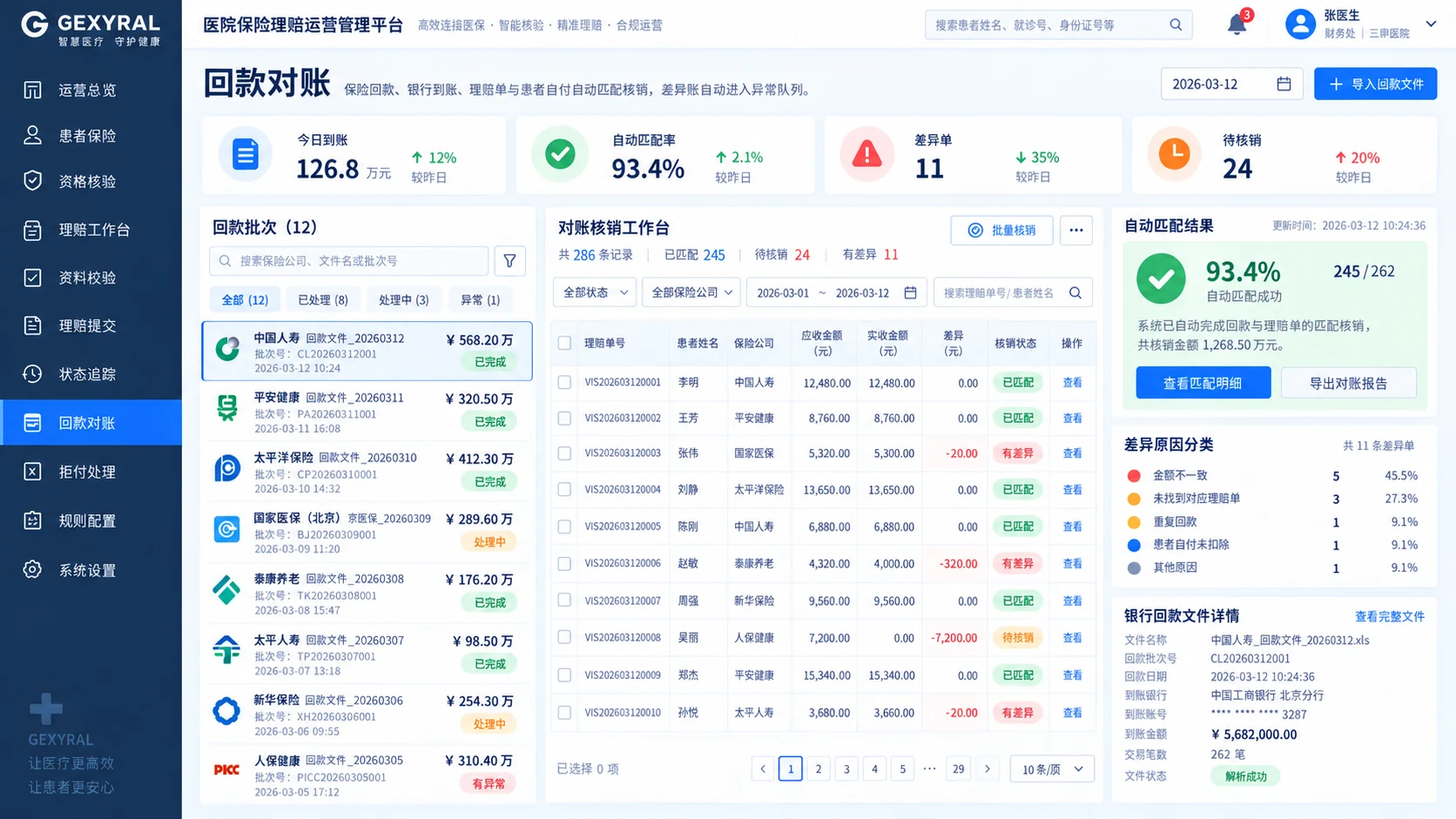Image resolution: width=1456 pixels, height=819 pixels.
Task: Open the 2026-03-01 ~ 2026-03-12 date range picker
Action: 836,292
